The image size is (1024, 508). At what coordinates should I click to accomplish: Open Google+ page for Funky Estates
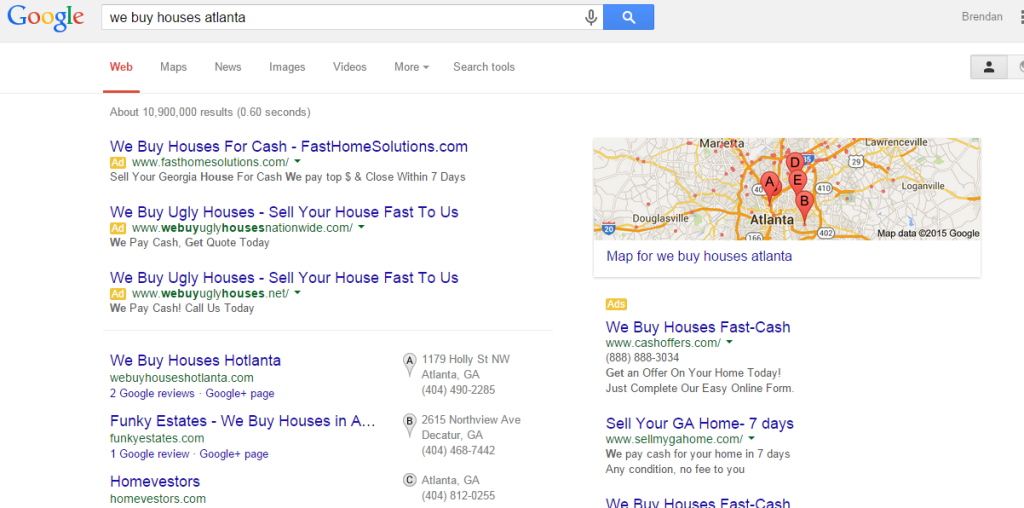[x=234, y=454]
